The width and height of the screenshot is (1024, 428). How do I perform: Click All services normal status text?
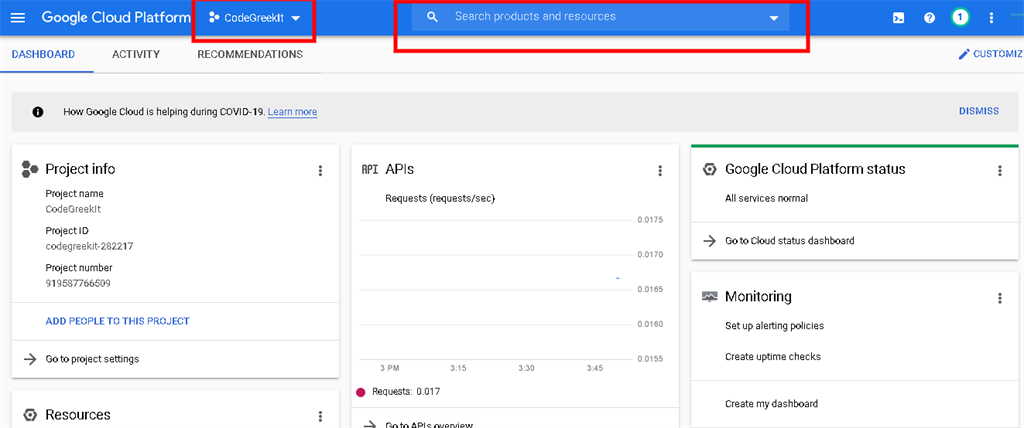[x=766, y=198]
